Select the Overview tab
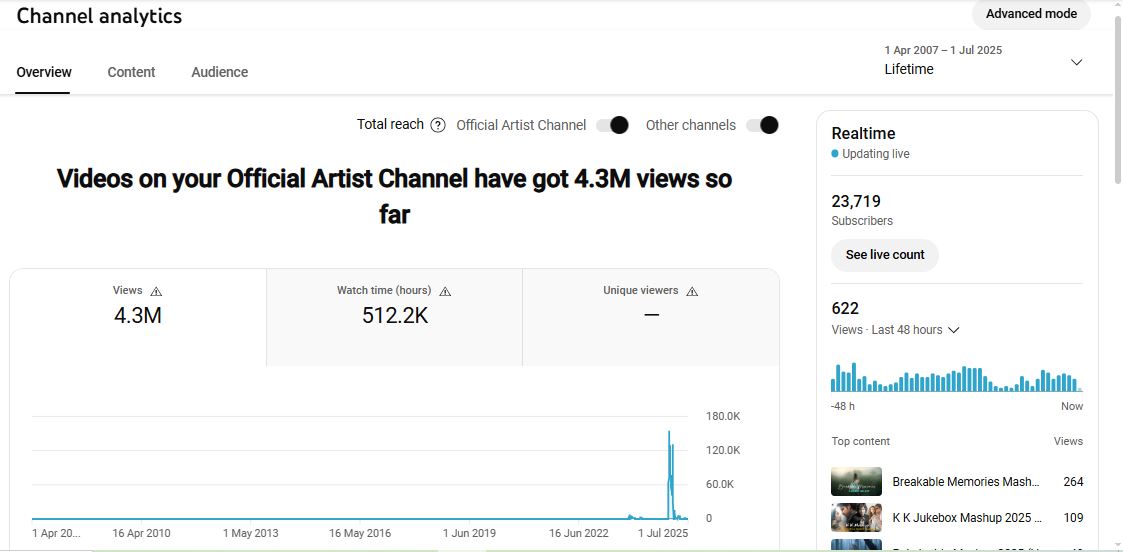The image size is (1123, 552). pyautogui.click(x=44, y=72)
